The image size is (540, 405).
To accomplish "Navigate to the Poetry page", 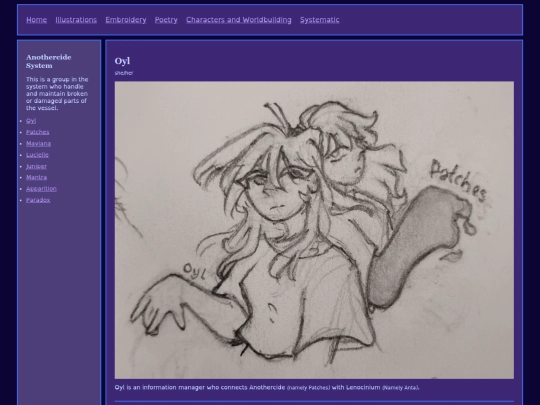I will [166, 20].
